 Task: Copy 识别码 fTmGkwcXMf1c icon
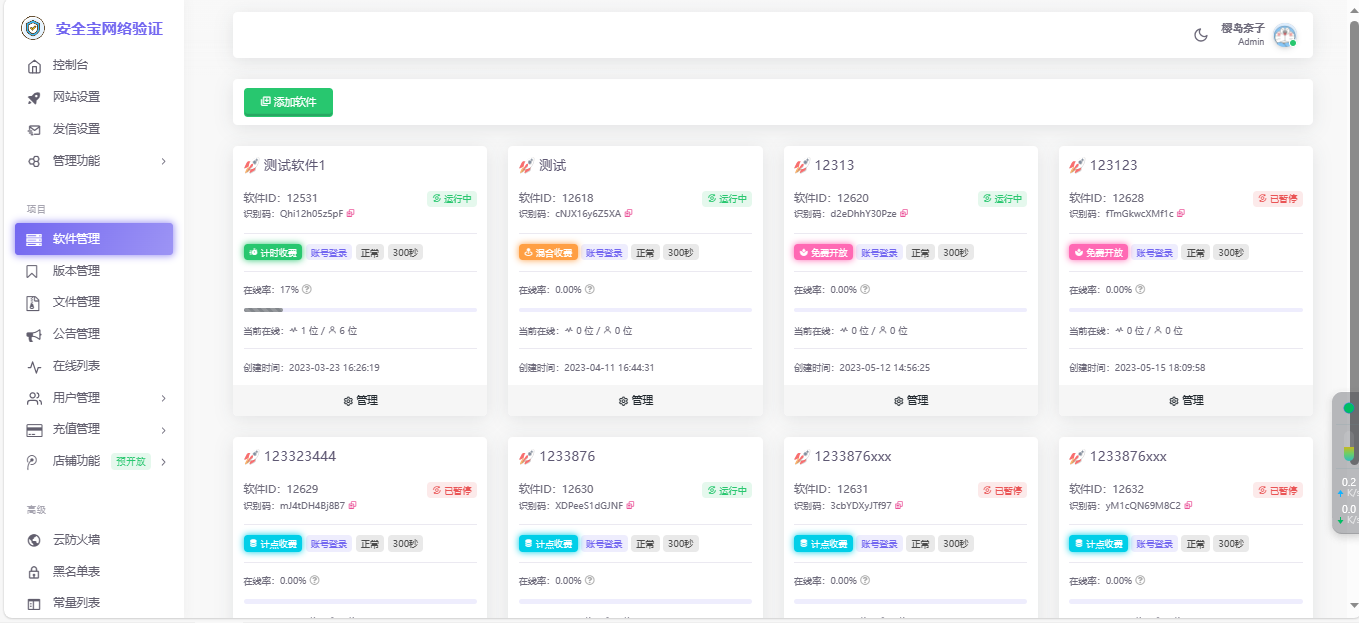click(1181, 213)
